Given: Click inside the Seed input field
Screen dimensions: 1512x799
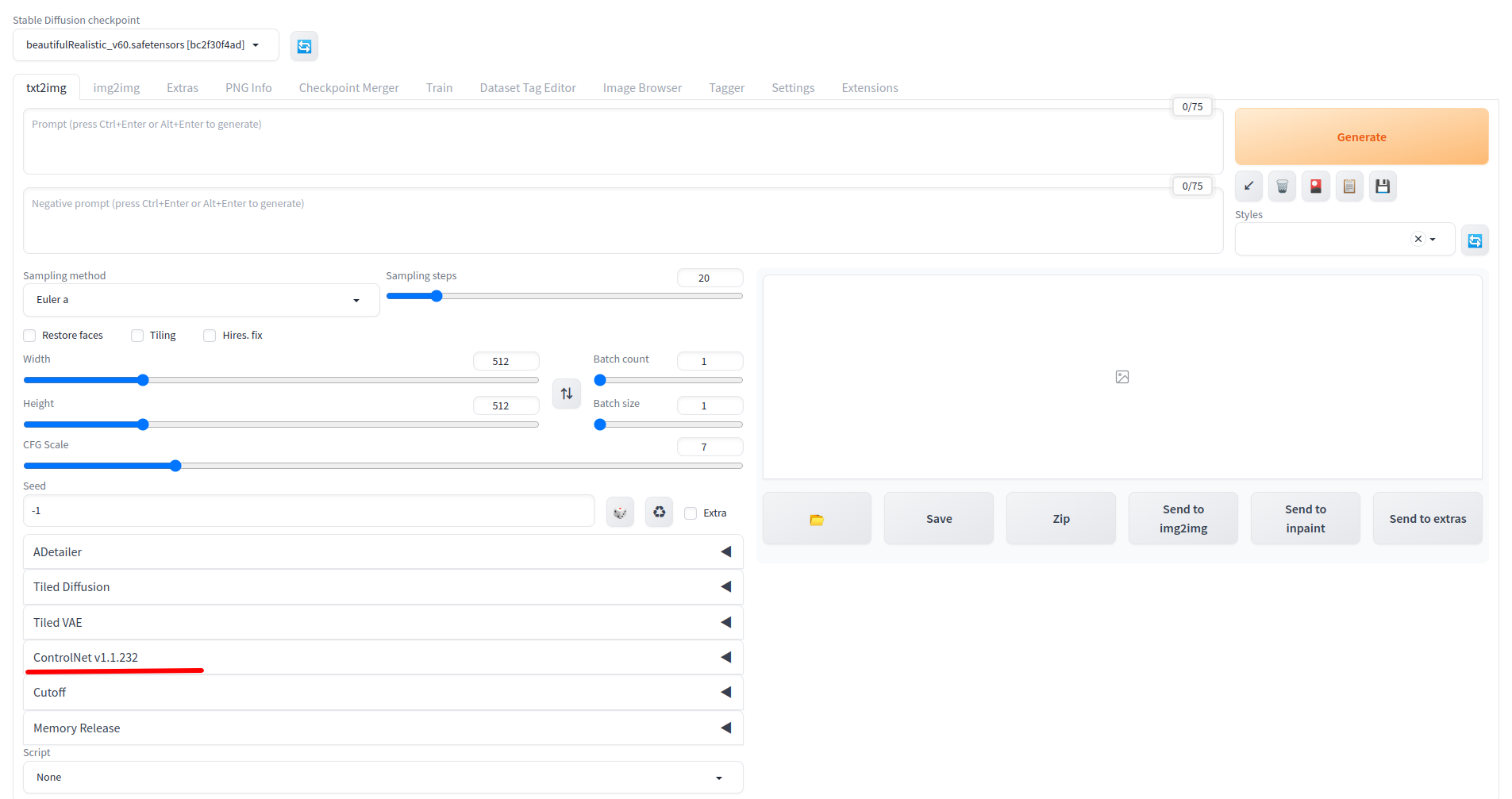Looking at the screenshot, I should [x=309, y=510].
